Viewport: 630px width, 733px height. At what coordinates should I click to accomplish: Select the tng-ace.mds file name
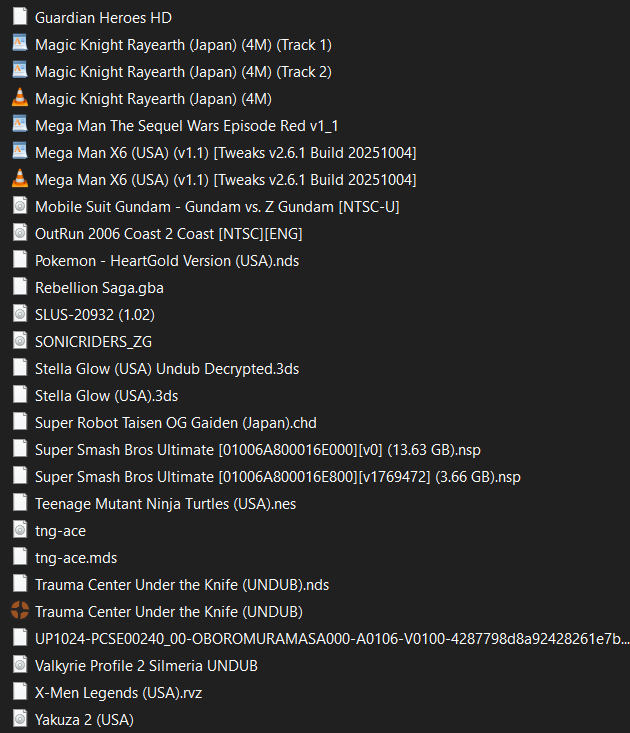coord(76,558)
